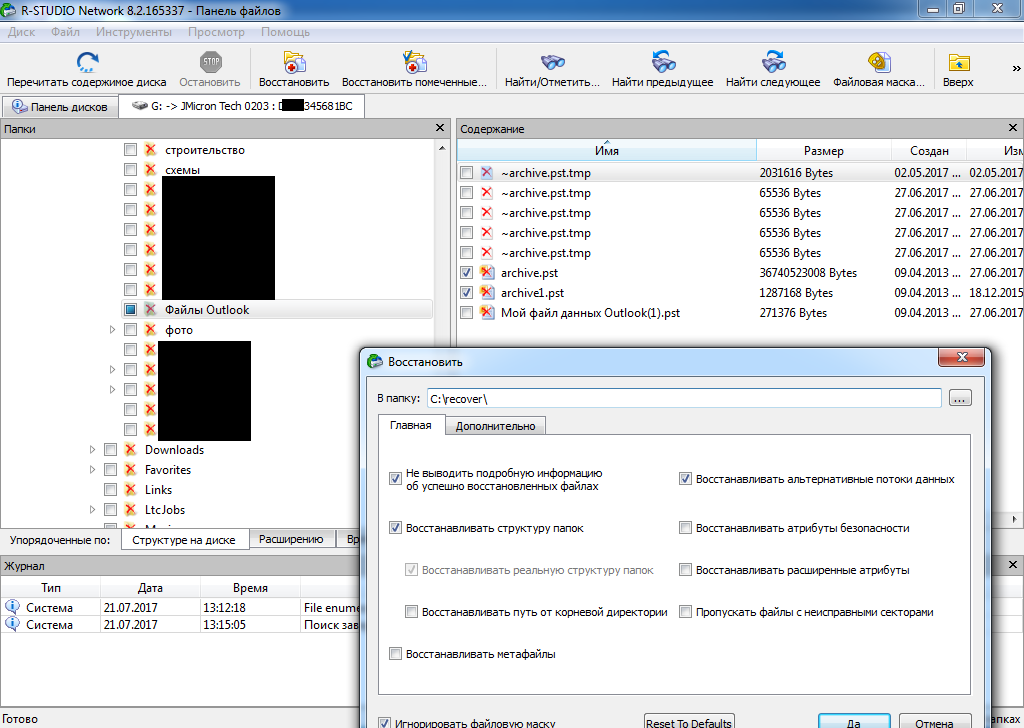1024x728 pixels.
Task: Click the Да button
Action: click(854, 722)
